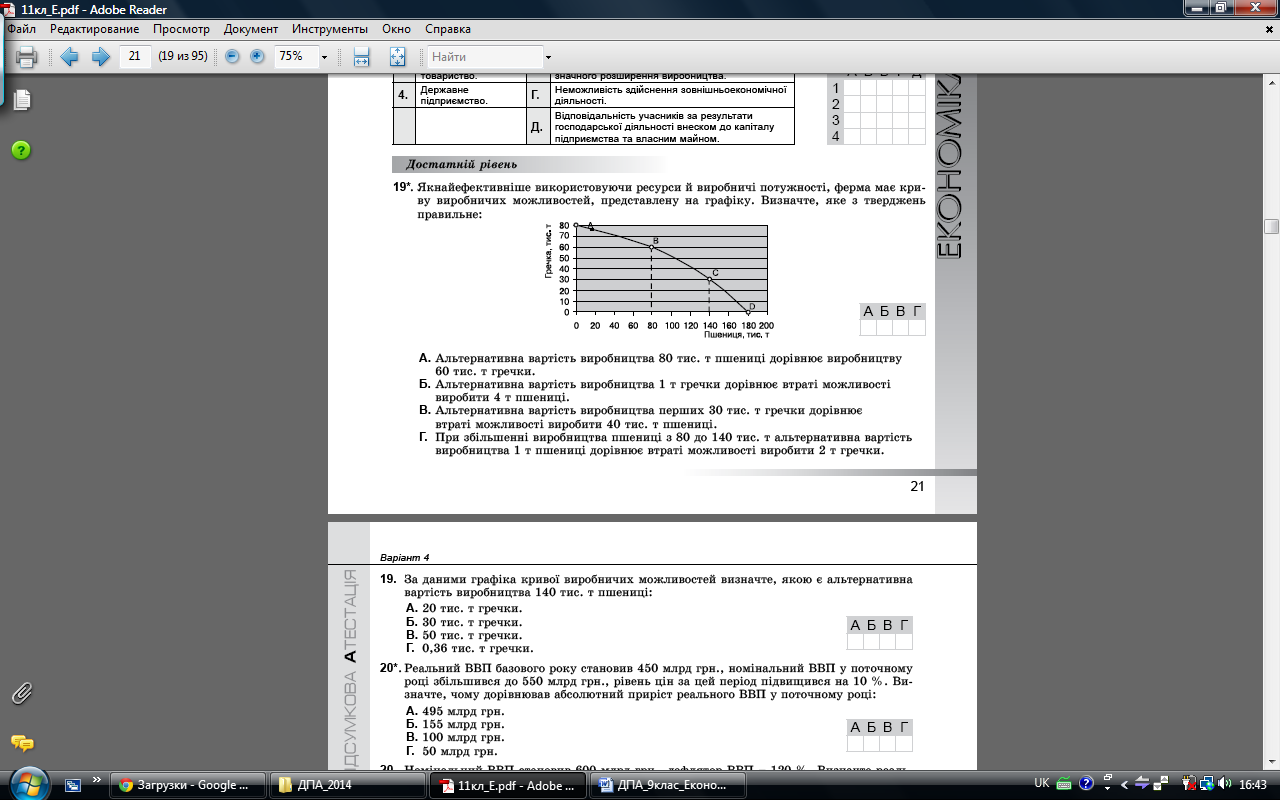Click the keyboard tray icon next to UK
The width and height of the screenshot is (1280, 800).
tap(1064, 784)
